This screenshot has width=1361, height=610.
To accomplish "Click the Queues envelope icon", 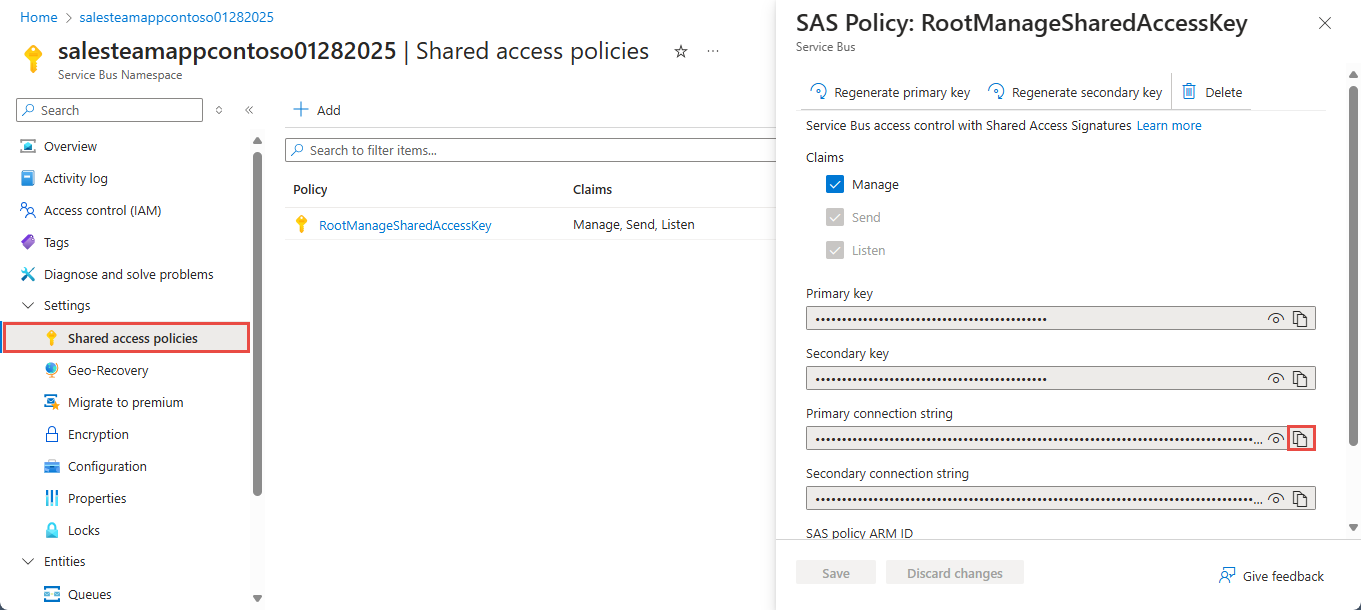I will [52, 594].
